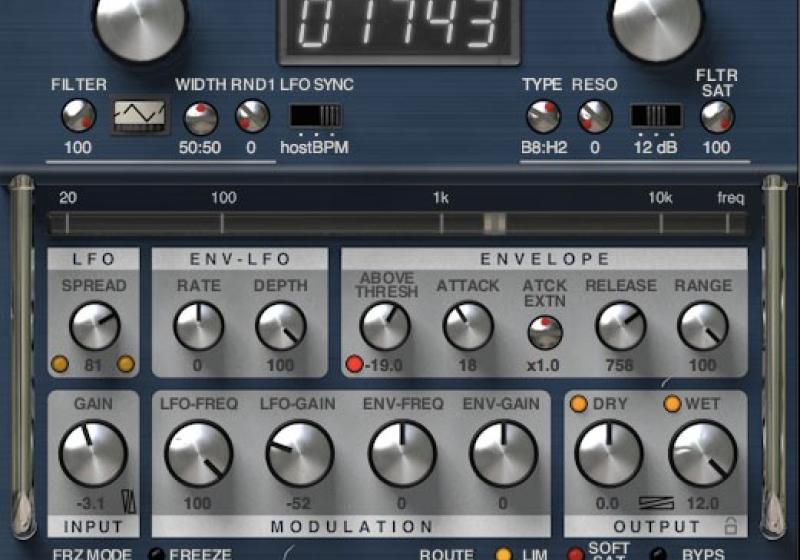Click the envelope ATTACK knob
Image resolution: width=800 pixels, height=560 pixels.
click(x=468, y=326)
